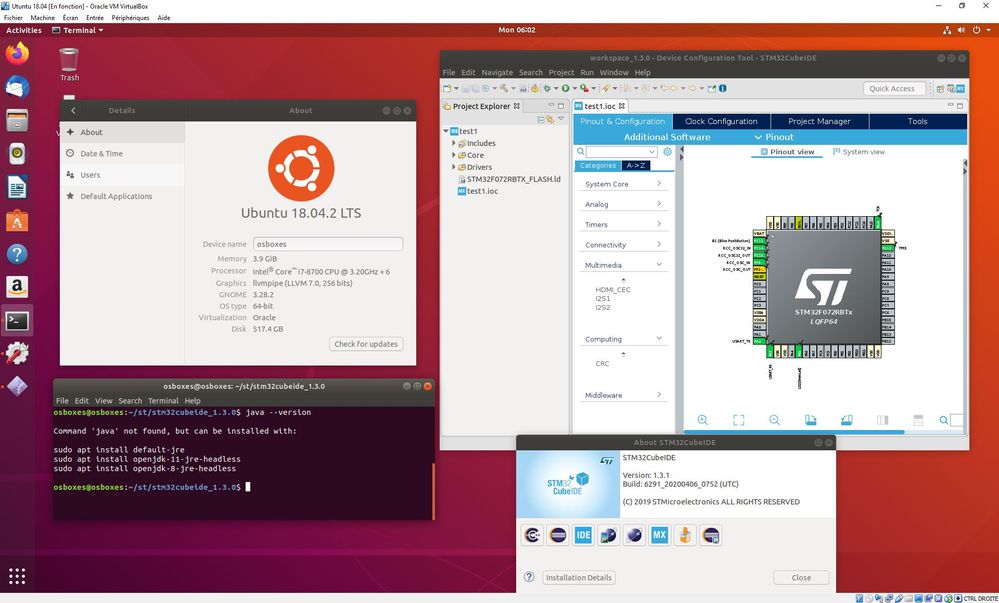Rotate the chip clockwise in pinout view
This screenshot has width=999, height=603.
click(x=810, y=420)
